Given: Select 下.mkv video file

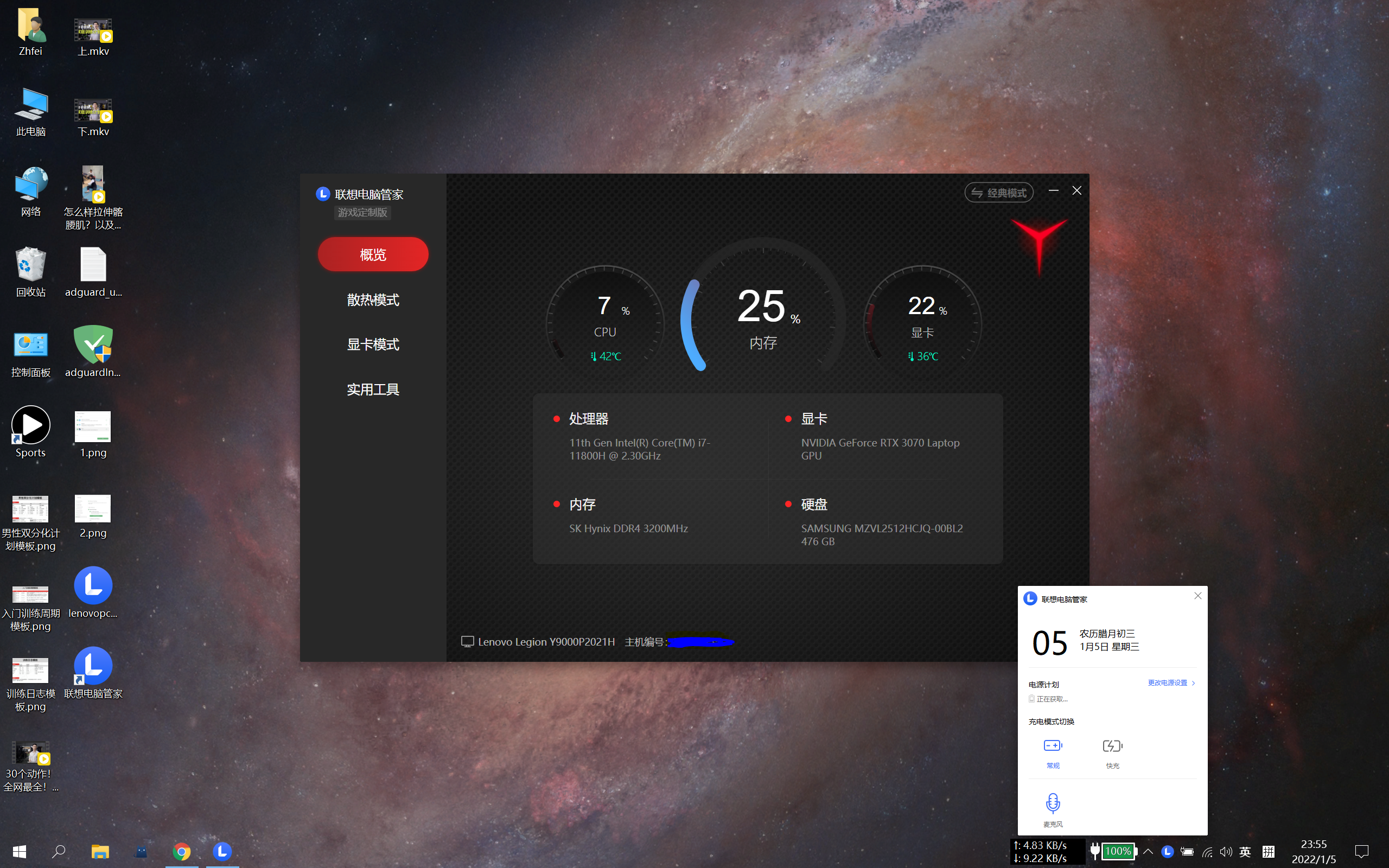Looking at the screenshot, I should coord(93,117).
